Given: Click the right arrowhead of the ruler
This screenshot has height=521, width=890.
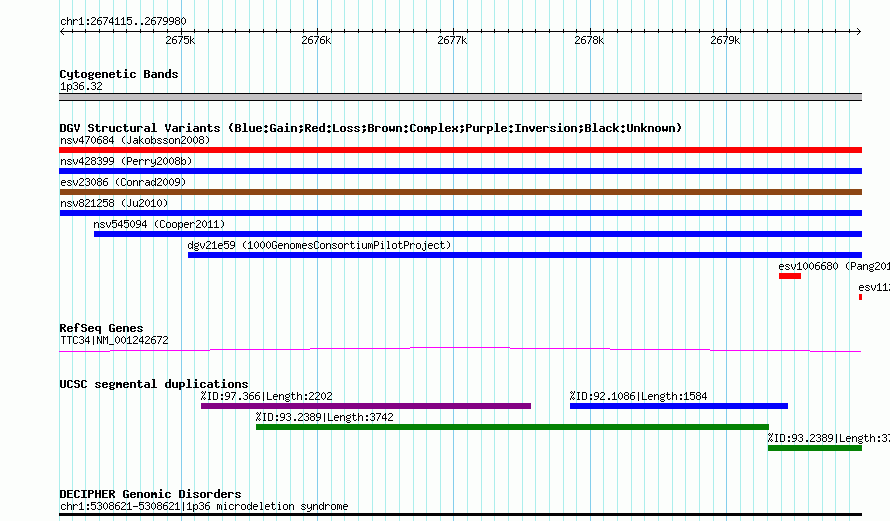Looking at the screenshot, I should (x=858, y=32).
